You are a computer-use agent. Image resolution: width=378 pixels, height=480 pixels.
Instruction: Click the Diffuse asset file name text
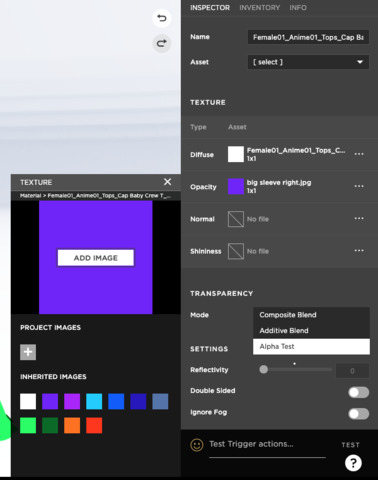click(296, 150)
